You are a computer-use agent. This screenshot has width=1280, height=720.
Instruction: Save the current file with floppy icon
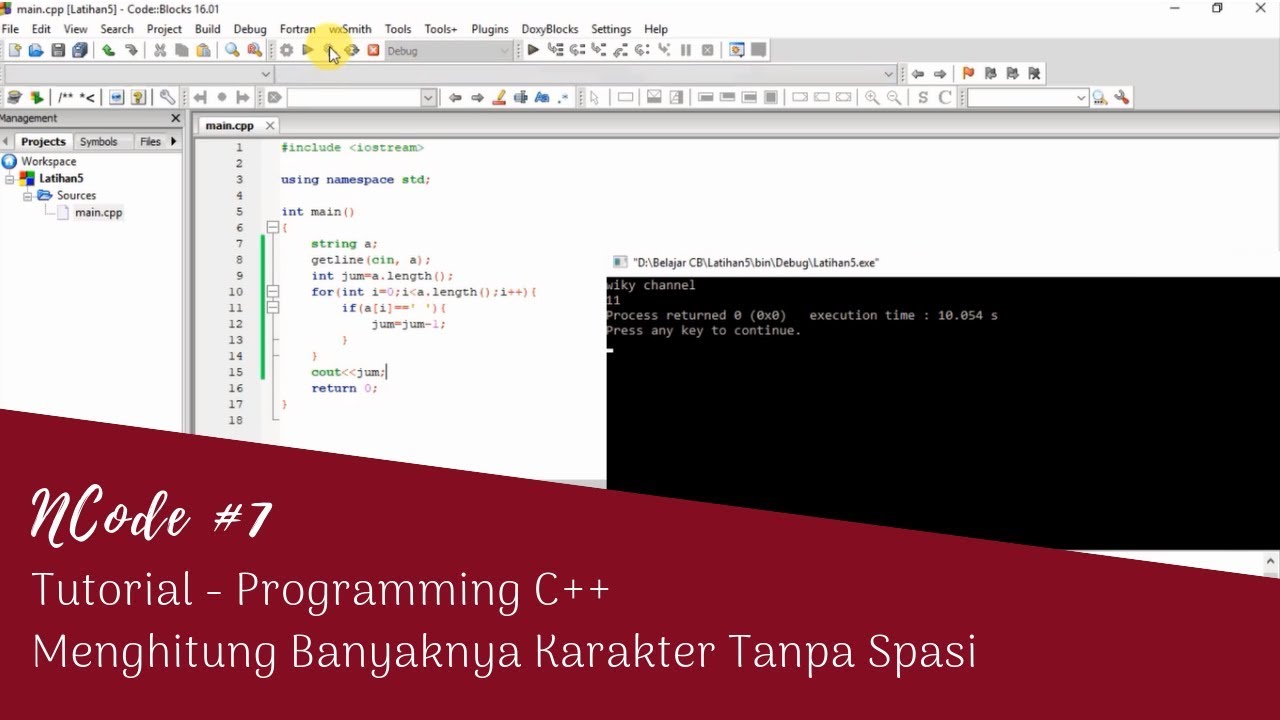pos(58,50)
